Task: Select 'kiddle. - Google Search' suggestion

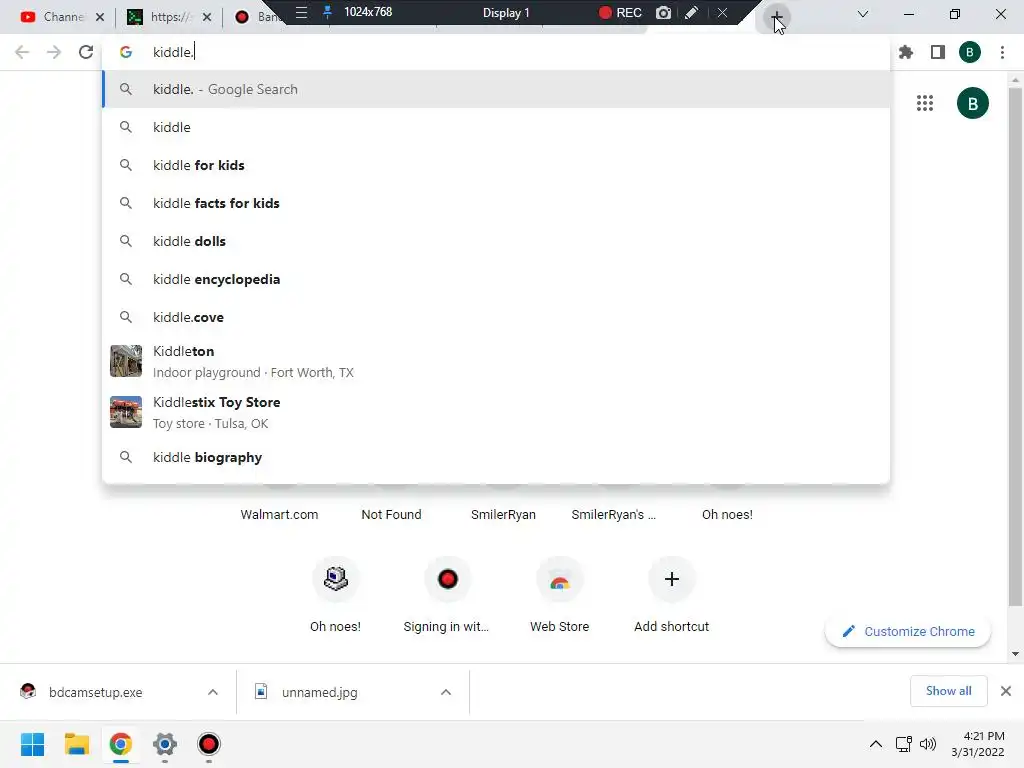Action: [x=496, y=89]
